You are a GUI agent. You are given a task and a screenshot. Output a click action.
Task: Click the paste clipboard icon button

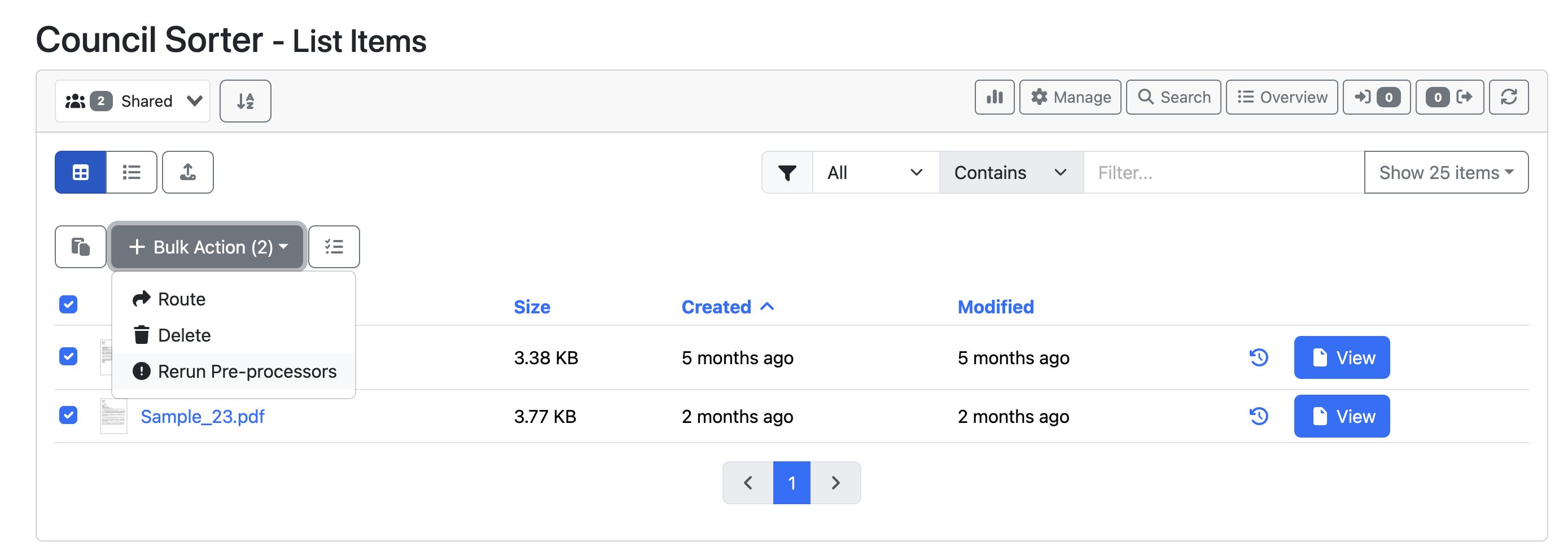[x=80, y=247]
